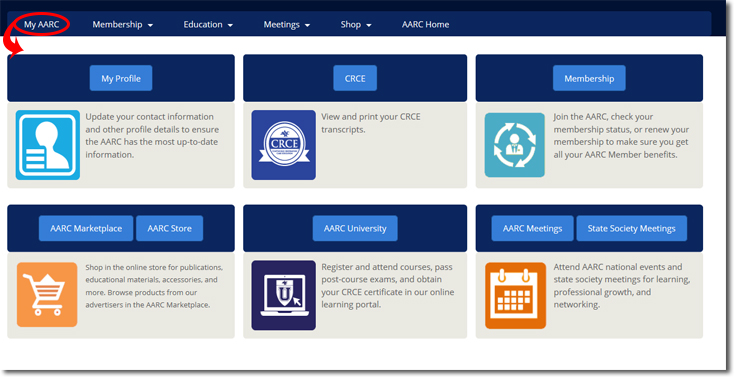Open the My AARC menu item

click(42, 24)
